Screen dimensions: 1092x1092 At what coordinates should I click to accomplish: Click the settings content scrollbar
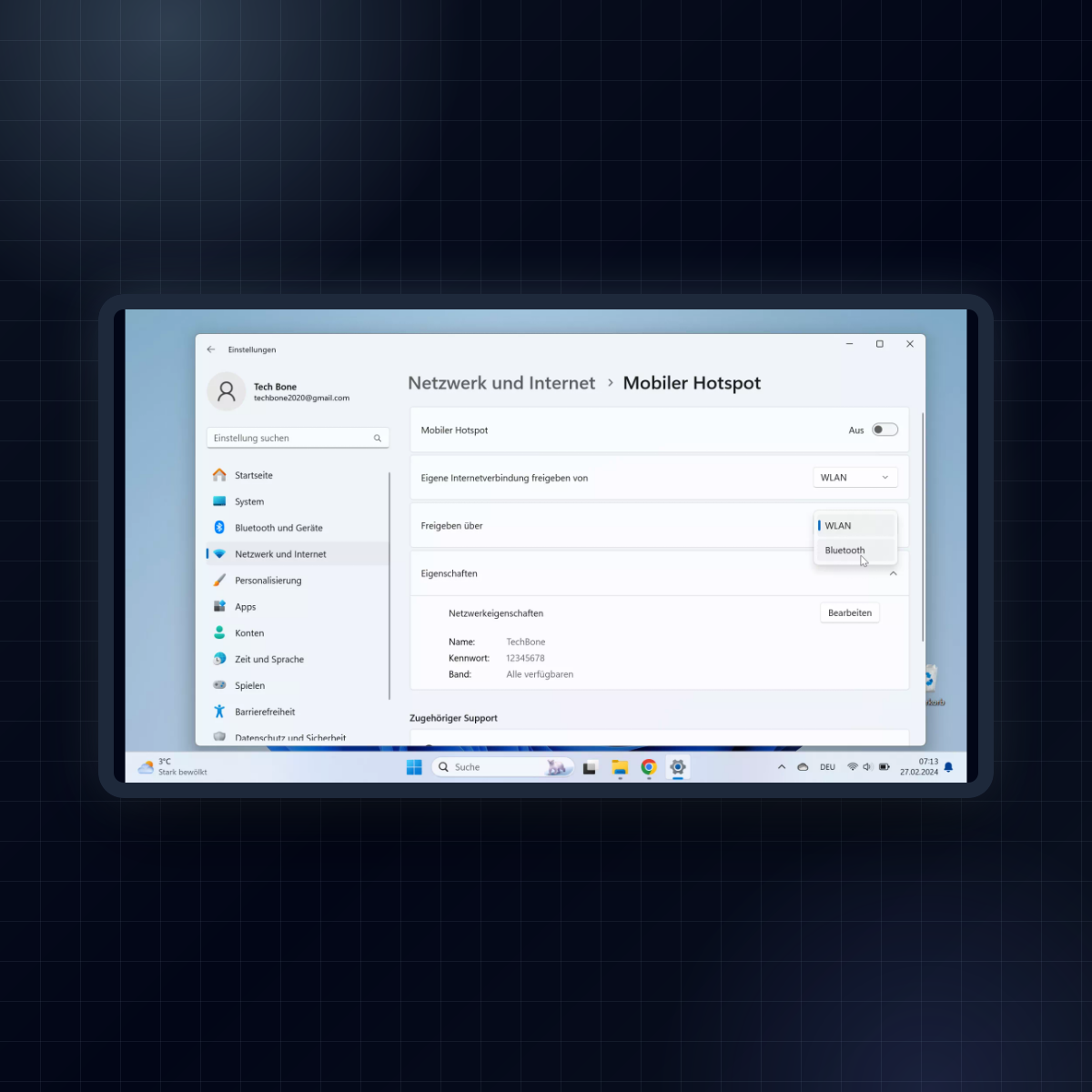(x=923, y=527)
